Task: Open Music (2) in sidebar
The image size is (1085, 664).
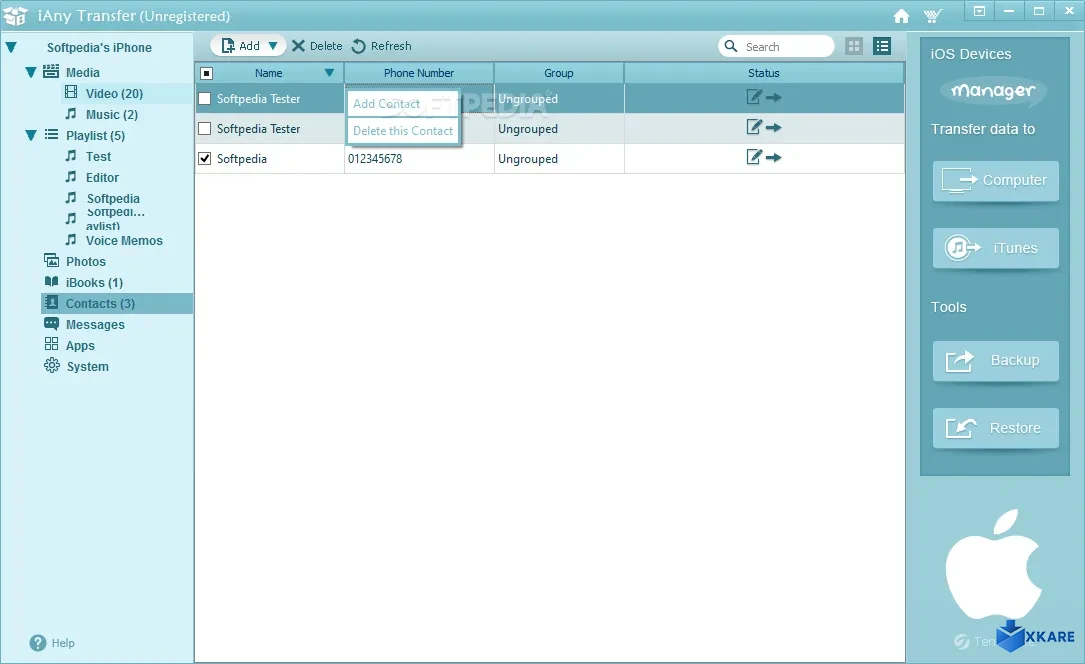Action: pos(111,115)
